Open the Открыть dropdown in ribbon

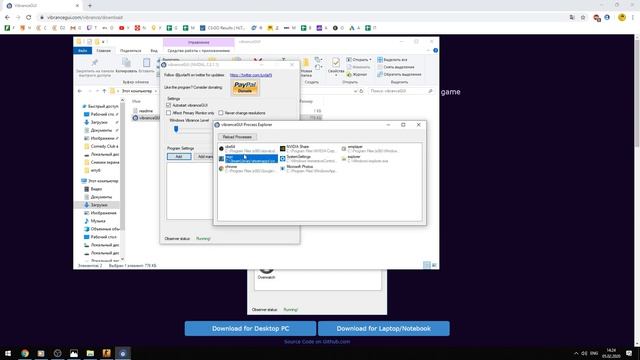[x=359, y=60]
